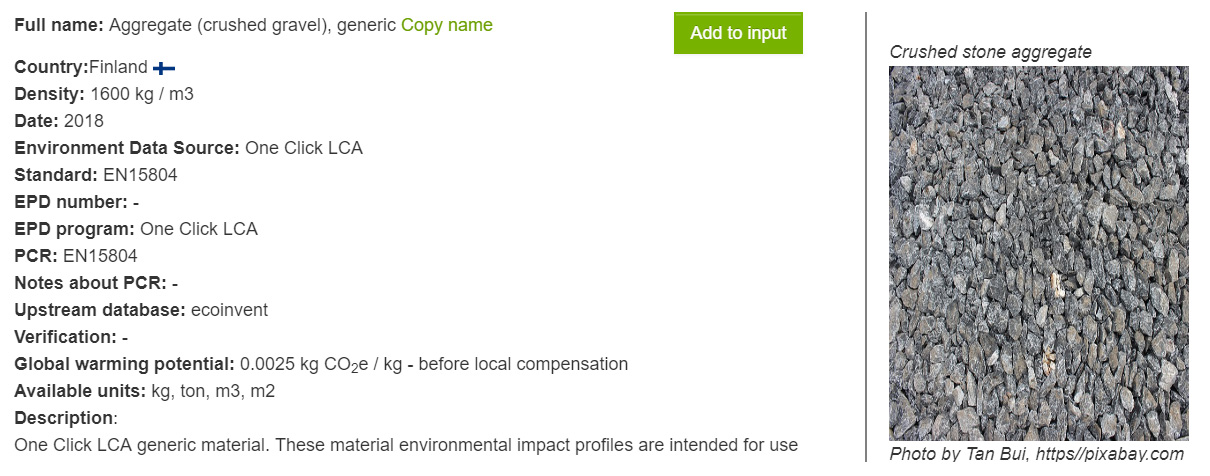
Task: Click the Available units line
Action: click(144, 391)
